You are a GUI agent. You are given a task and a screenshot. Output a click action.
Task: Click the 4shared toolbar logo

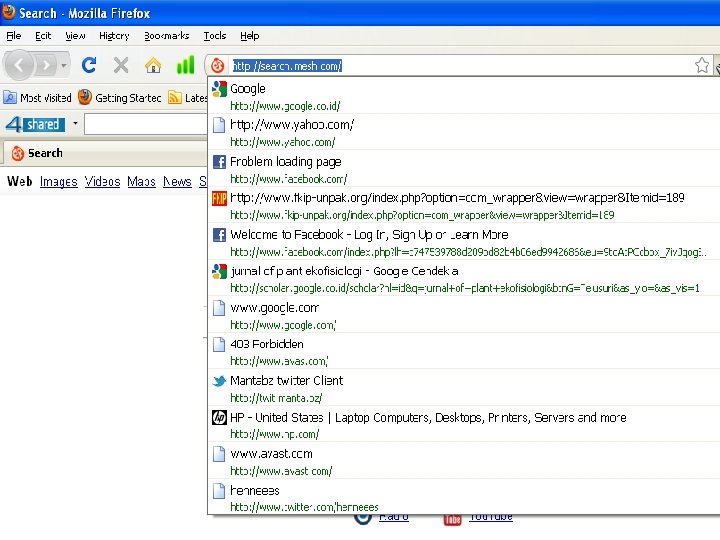point(35,124)
